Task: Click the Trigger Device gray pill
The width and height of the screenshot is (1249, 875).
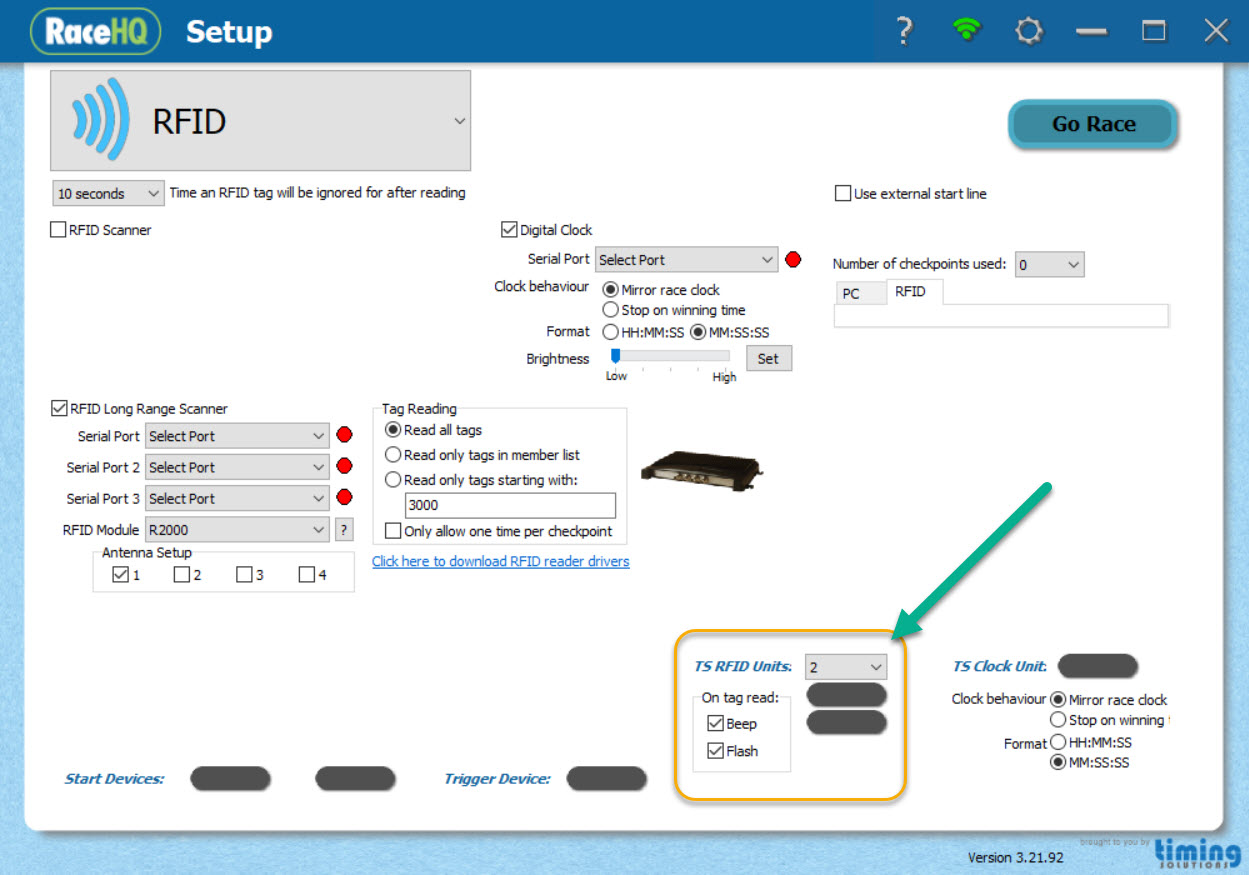Action: pyautogui.click(x=606, y=779)
